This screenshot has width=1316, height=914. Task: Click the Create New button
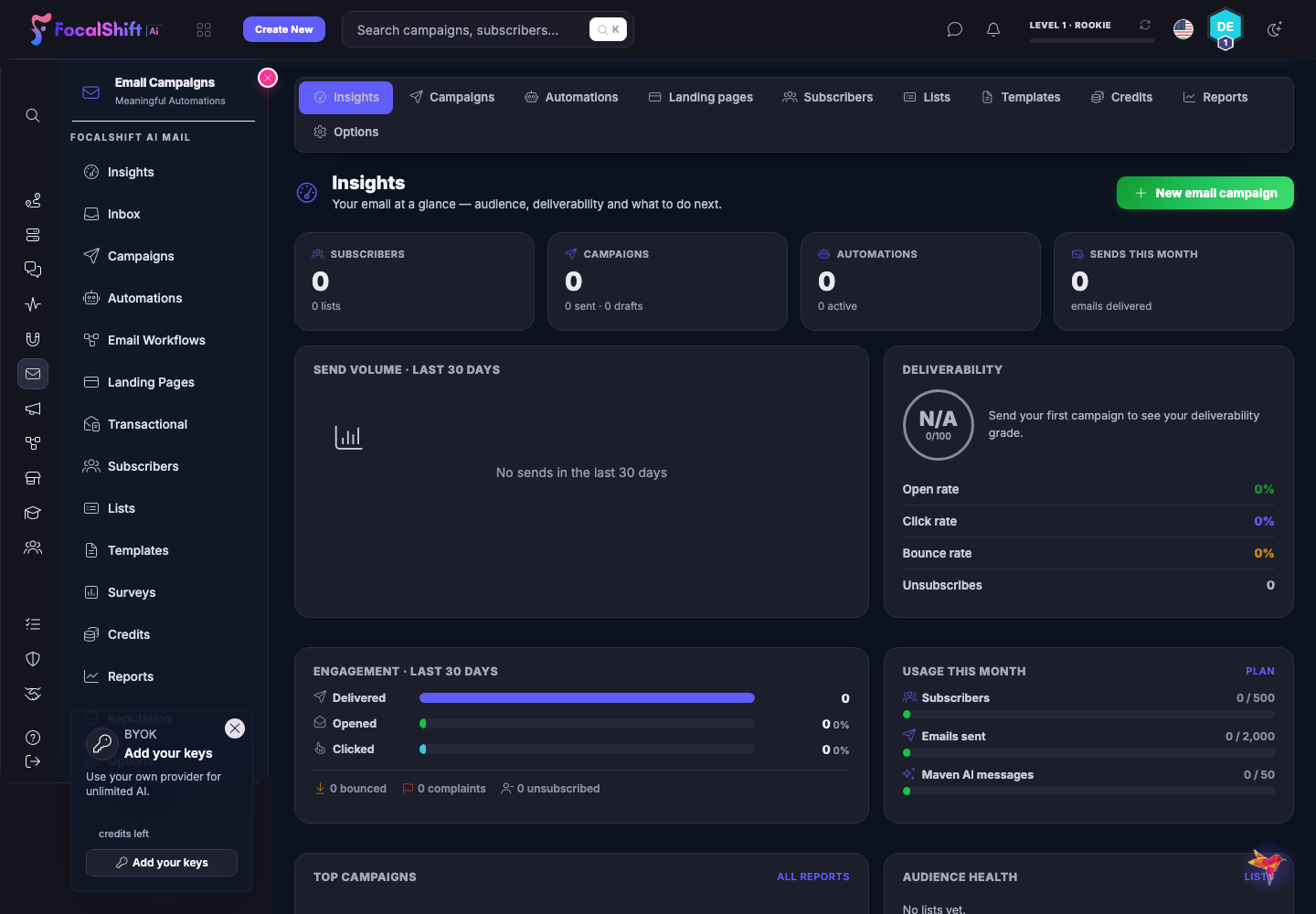tap(284, 29)
